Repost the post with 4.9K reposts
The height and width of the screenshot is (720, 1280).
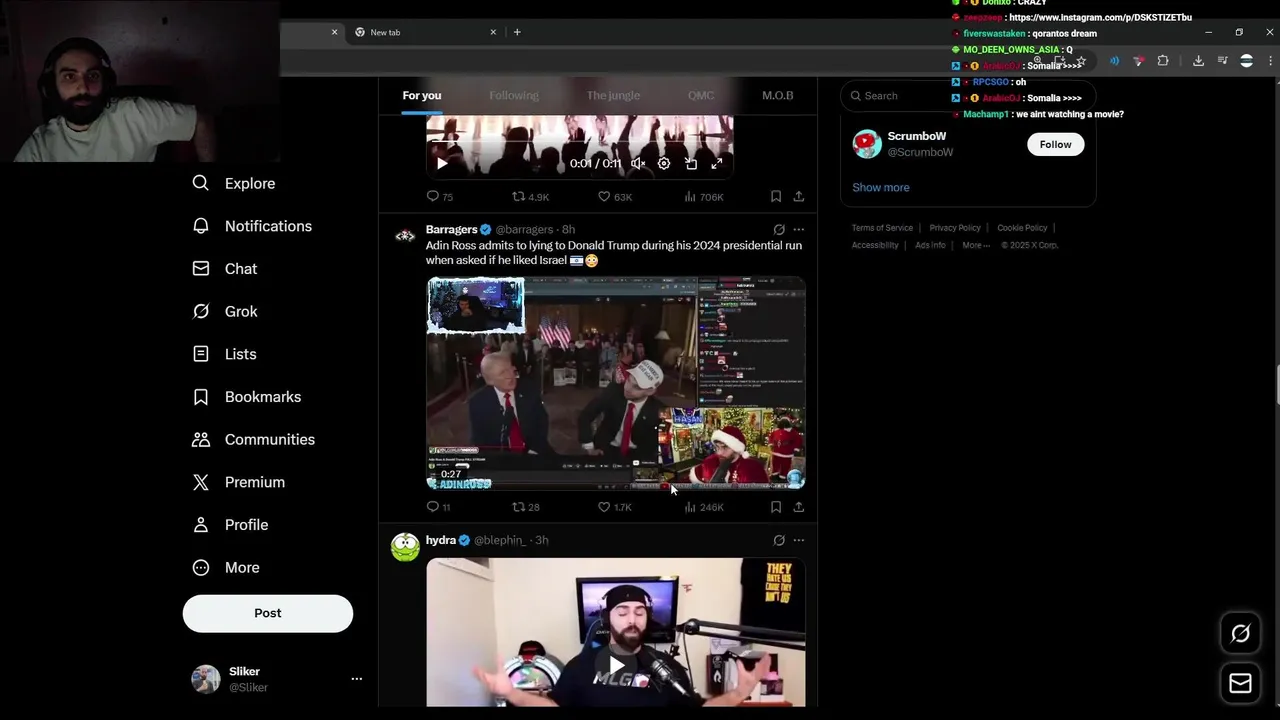point(530,197)
